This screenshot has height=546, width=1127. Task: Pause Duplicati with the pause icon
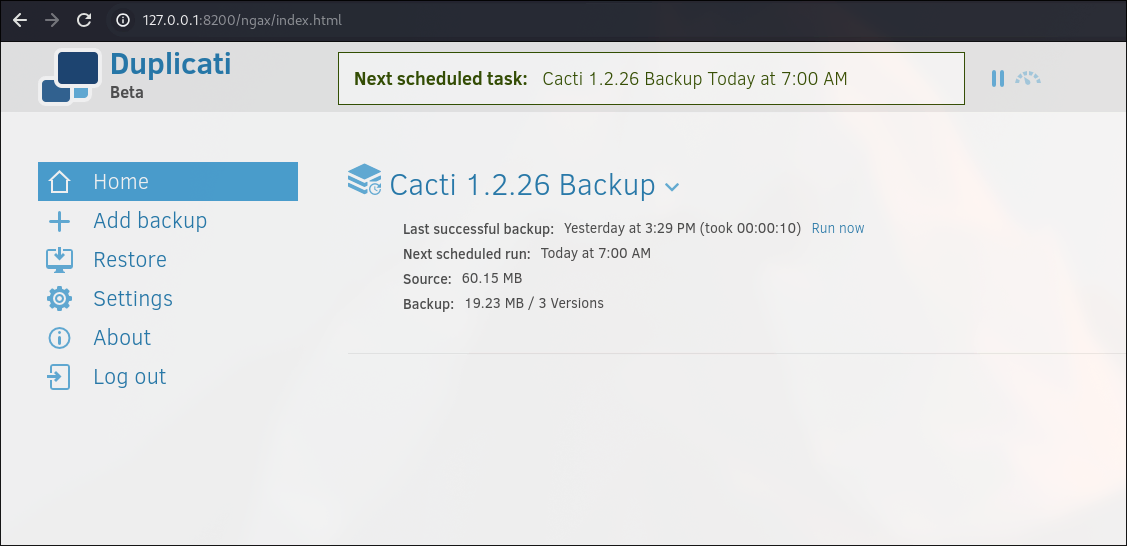click(997, 78)
